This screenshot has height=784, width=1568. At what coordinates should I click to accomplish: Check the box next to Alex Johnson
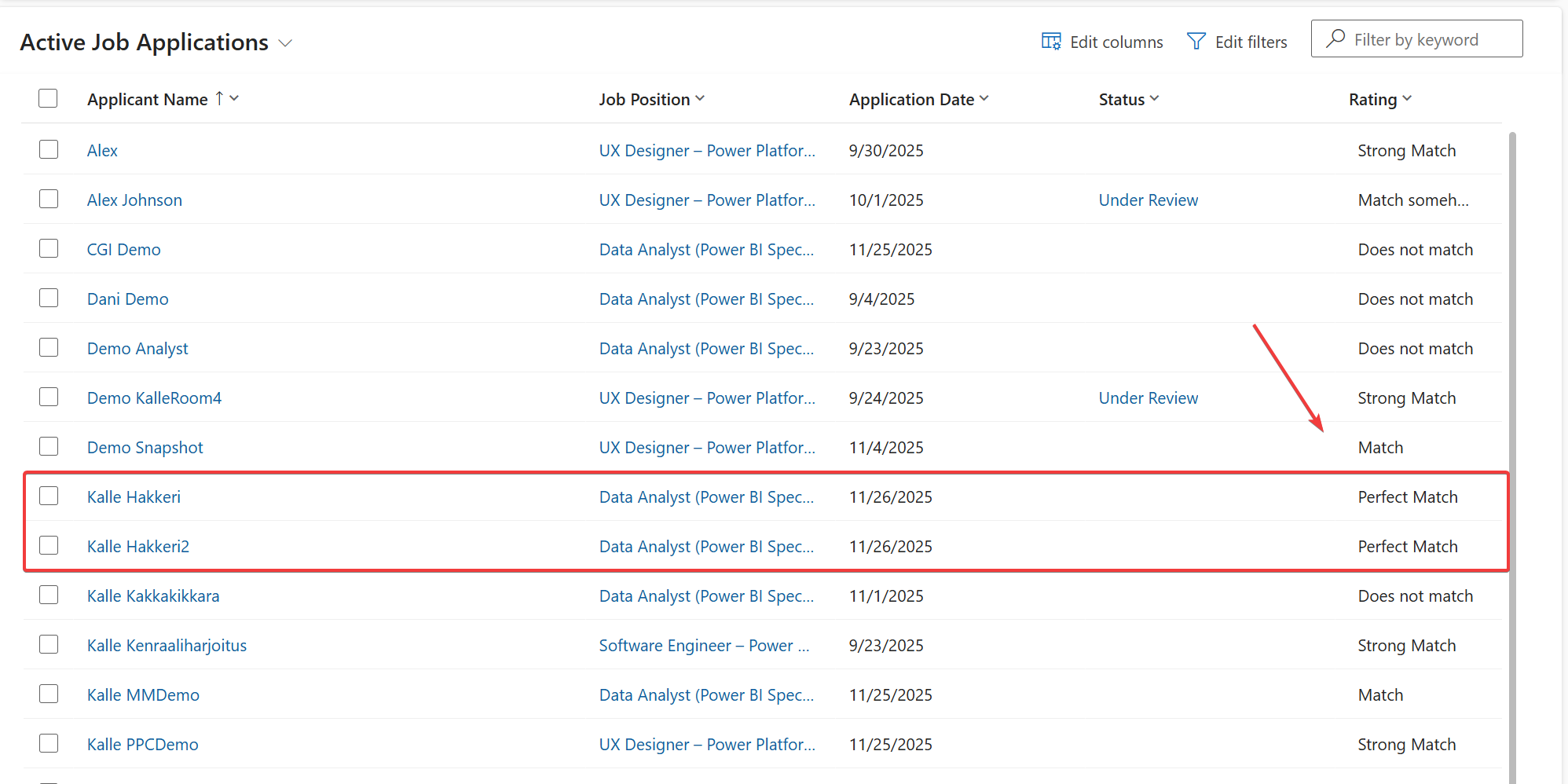[x=49, y=200]
